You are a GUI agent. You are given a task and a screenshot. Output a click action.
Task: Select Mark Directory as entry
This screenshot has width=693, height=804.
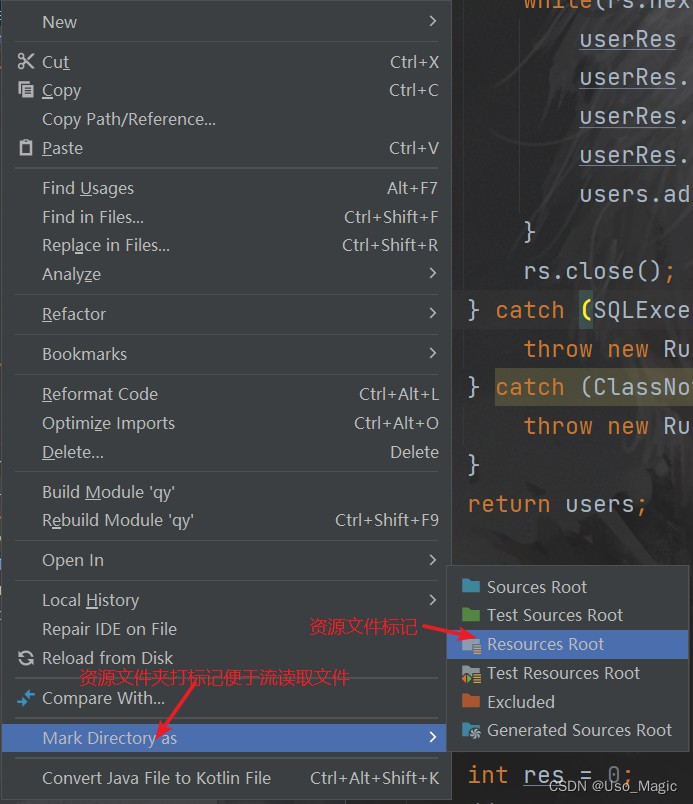pos(224,738)
